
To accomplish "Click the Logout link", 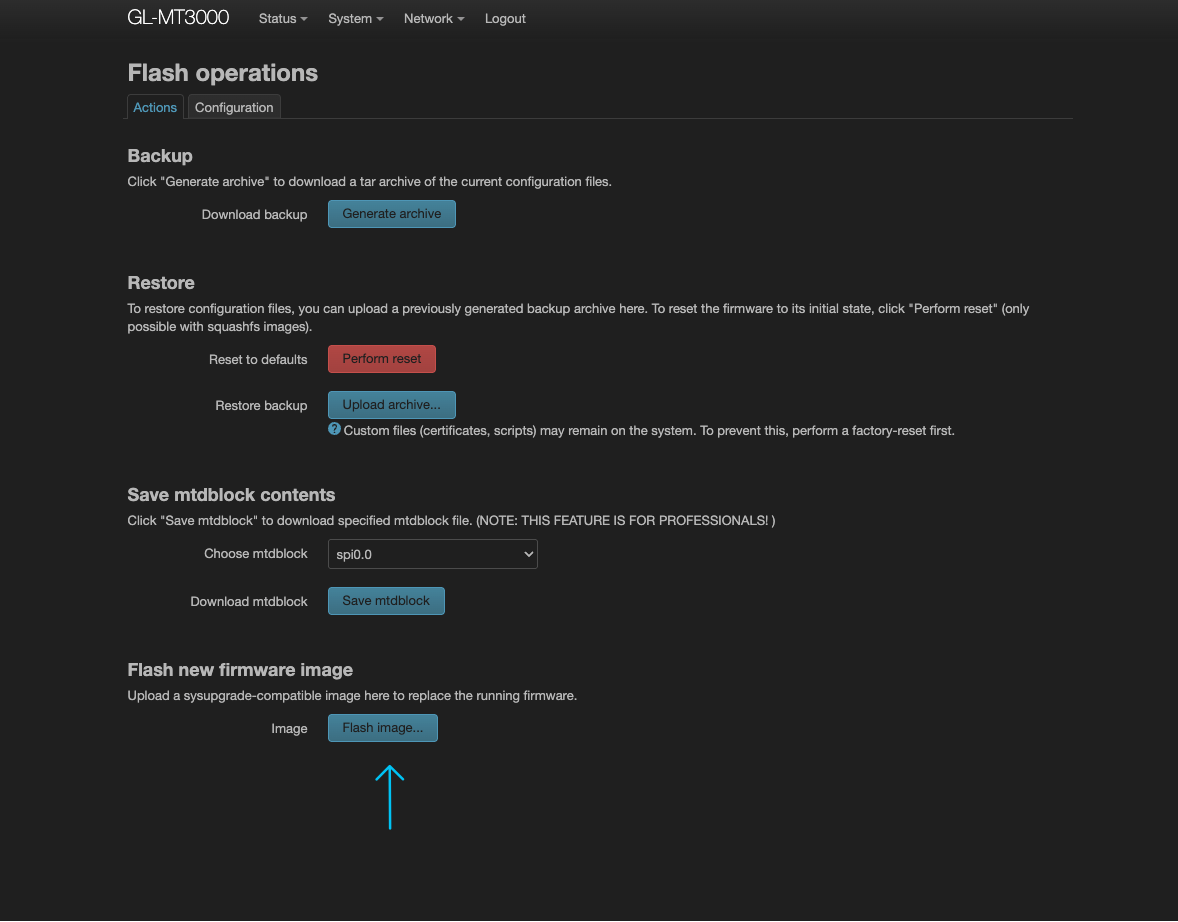I will coord(505,19).
